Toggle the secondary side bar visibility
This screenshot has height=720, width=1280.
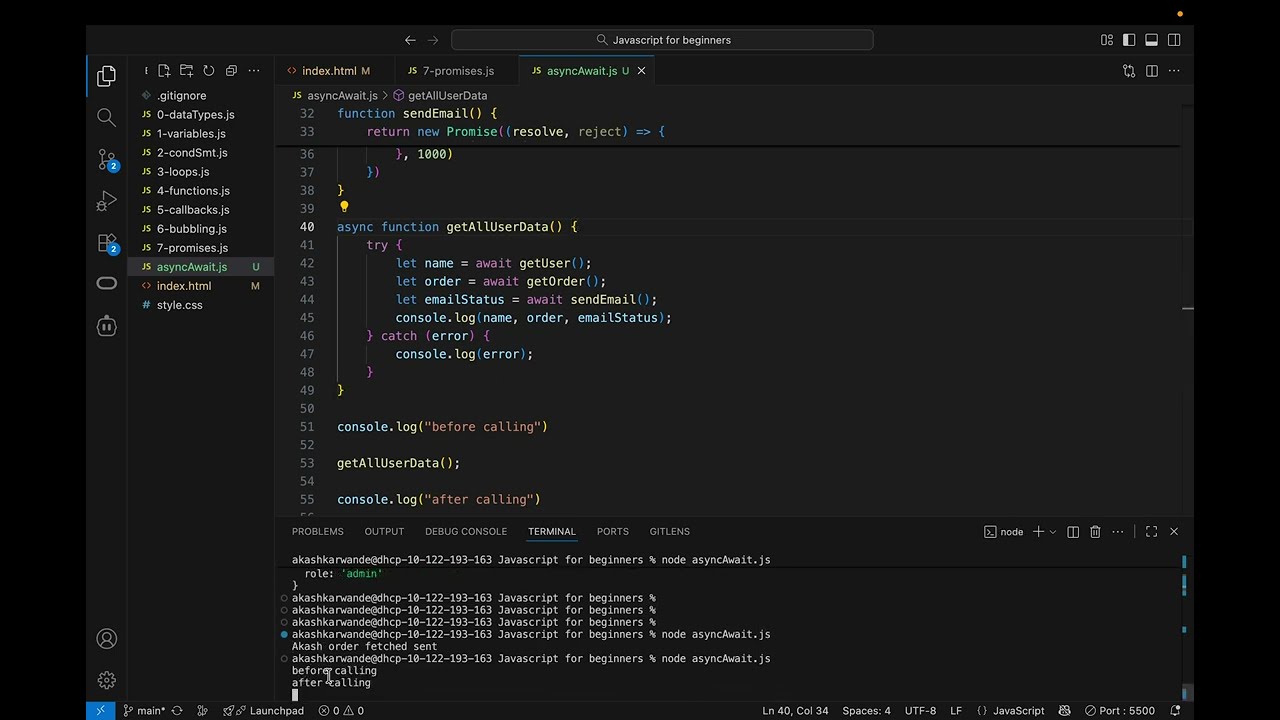[1174, 40]
